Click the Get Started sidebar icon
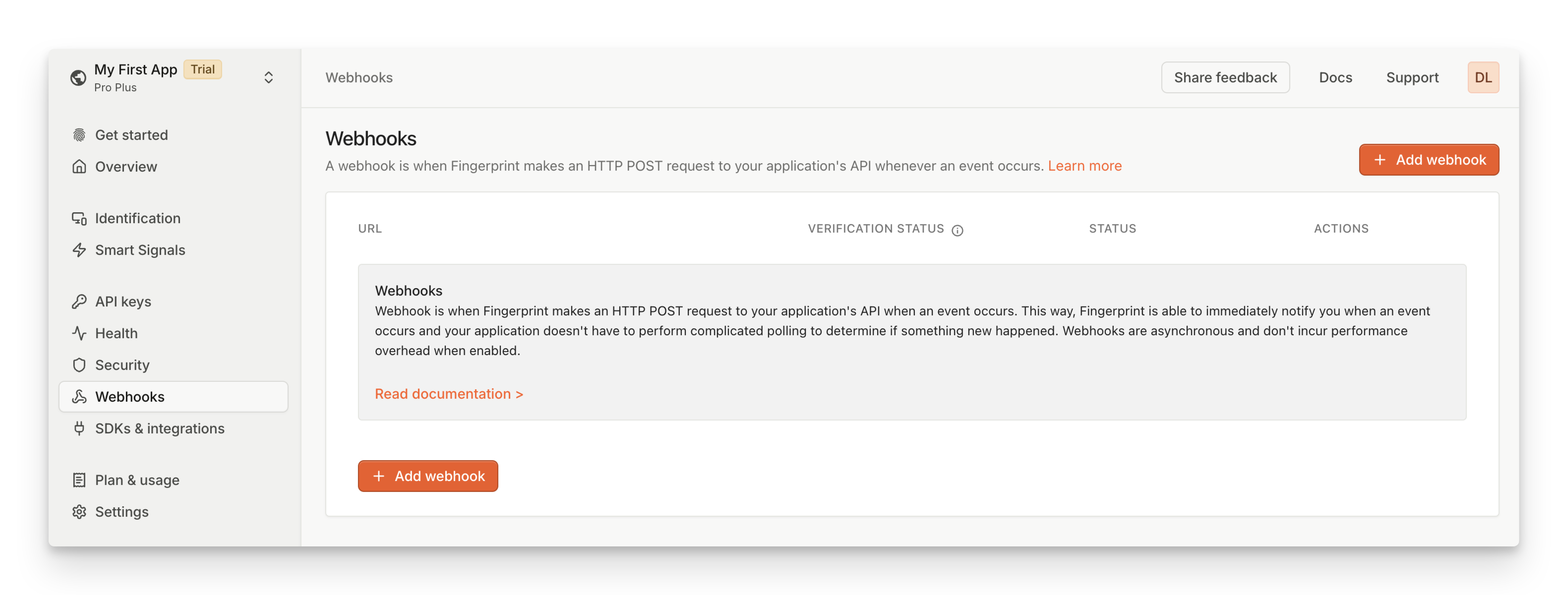 pyautogui.click(x=80, y=134)
